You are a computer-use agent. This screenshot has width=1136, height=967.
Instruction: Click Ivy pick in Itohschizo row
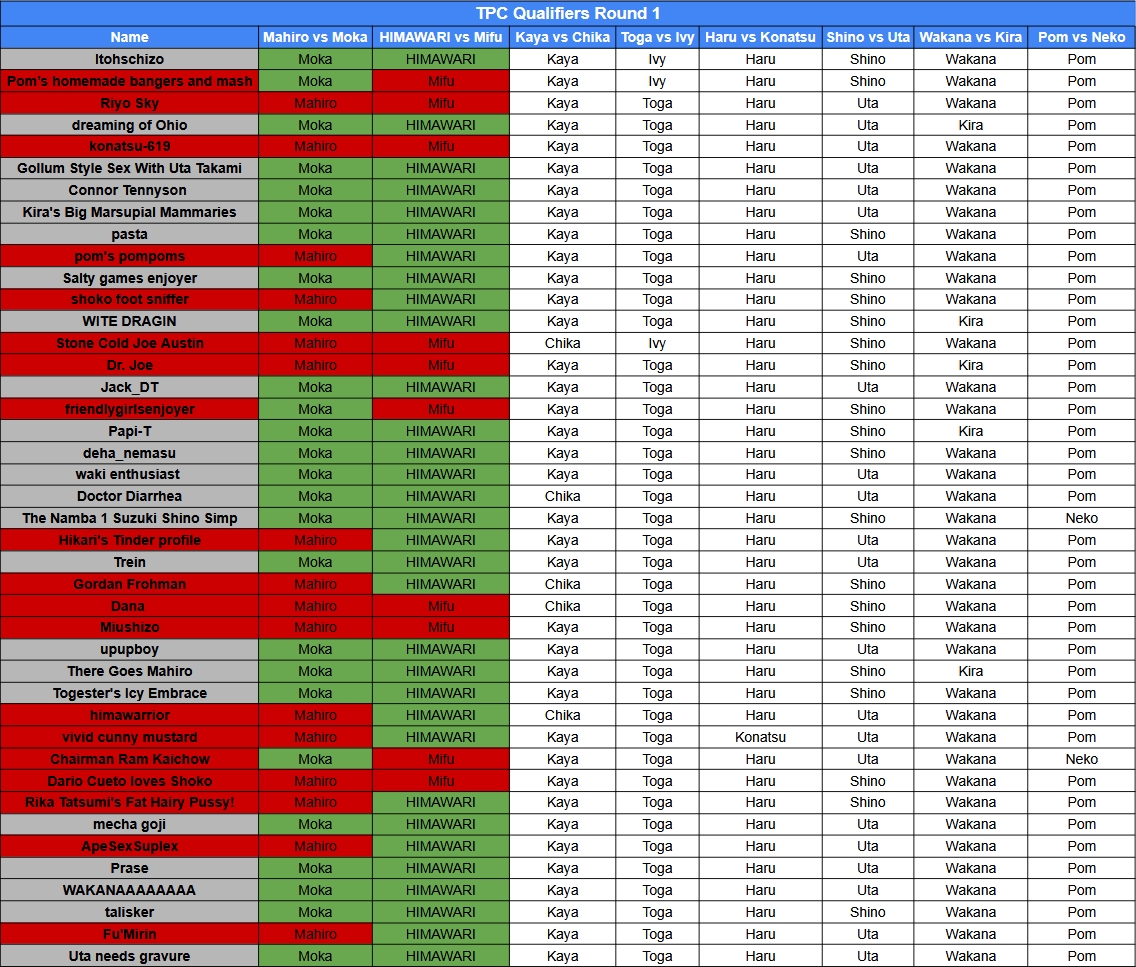pos(657,59)
